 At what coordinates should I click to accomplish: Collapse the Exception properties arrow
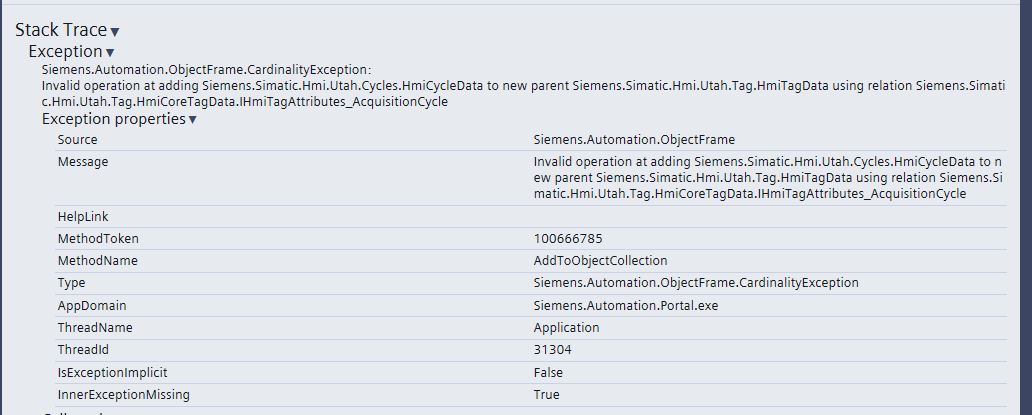[x=192, y=120]
